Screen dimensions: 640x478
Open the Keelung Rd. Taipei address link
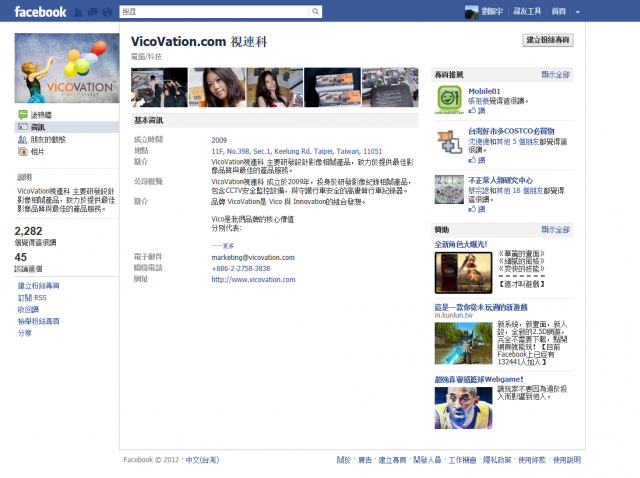point(297,151)
